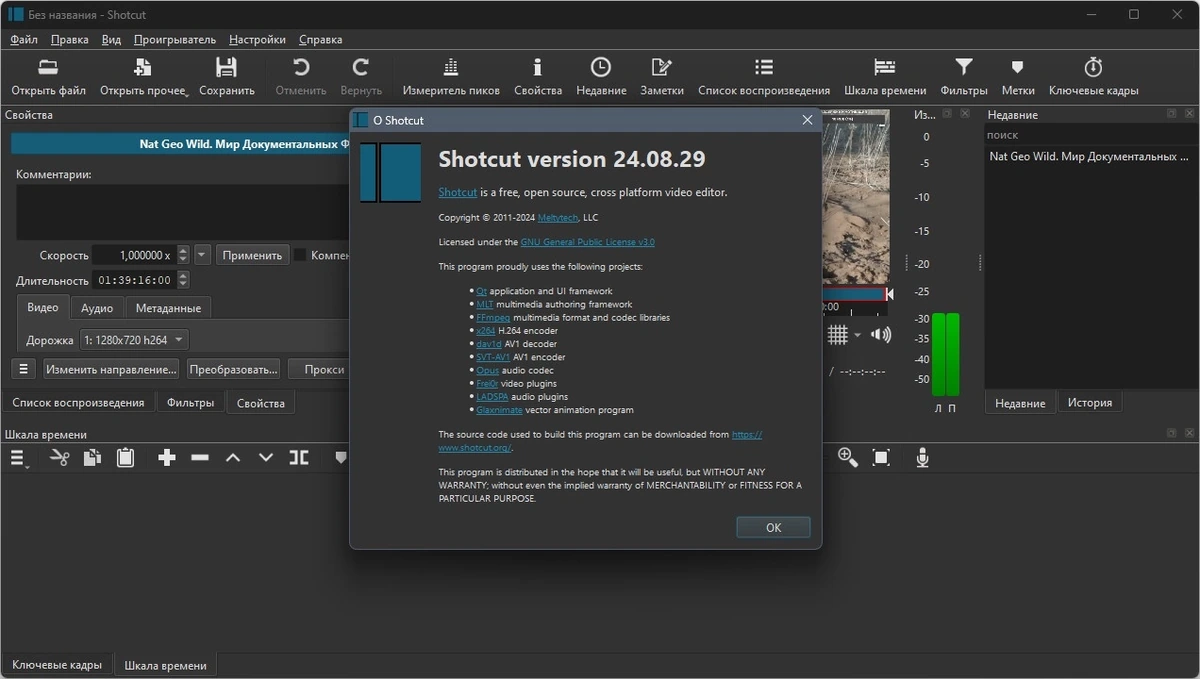Click the timeline remove minus icon
Image resolution: width=1200 pixels, height=679 pixels.
pos(200,458)
